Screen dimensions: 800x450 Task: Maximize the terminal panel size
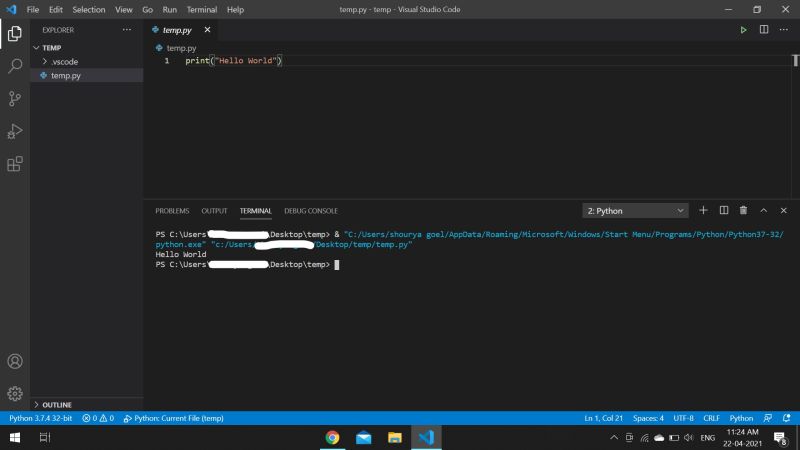click(763, 210)
